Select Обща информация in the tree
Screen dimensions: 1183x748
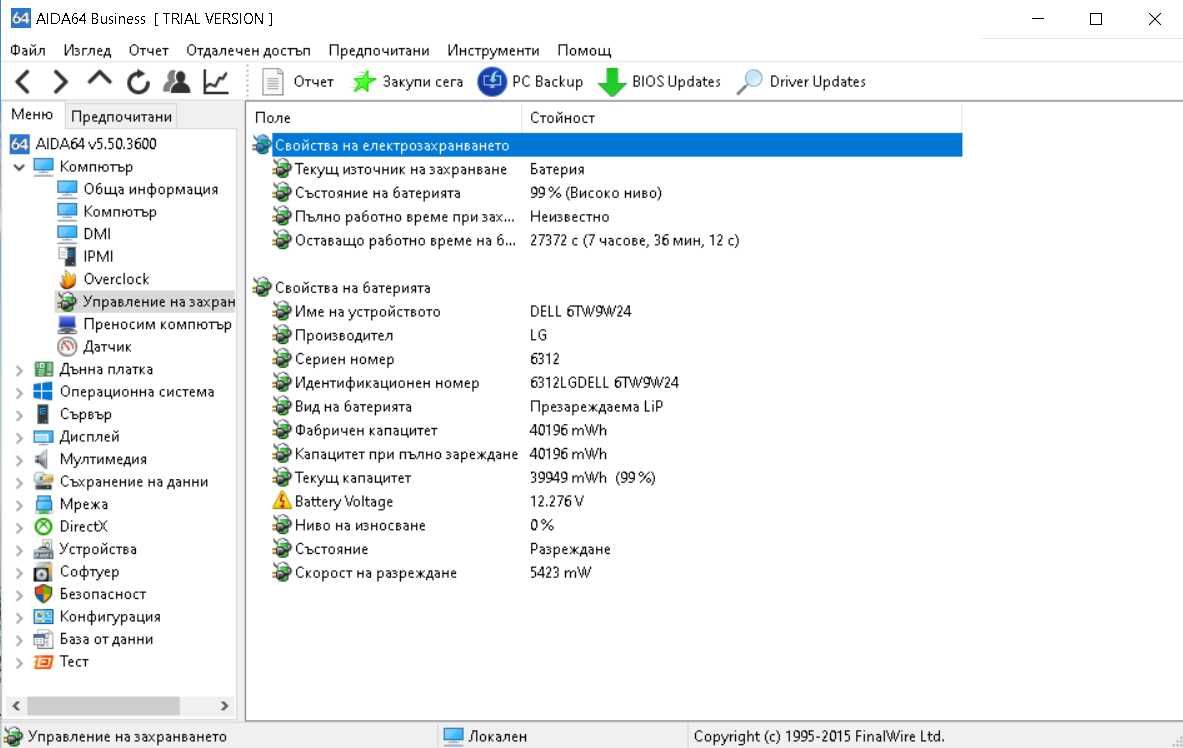coord(137,189)
